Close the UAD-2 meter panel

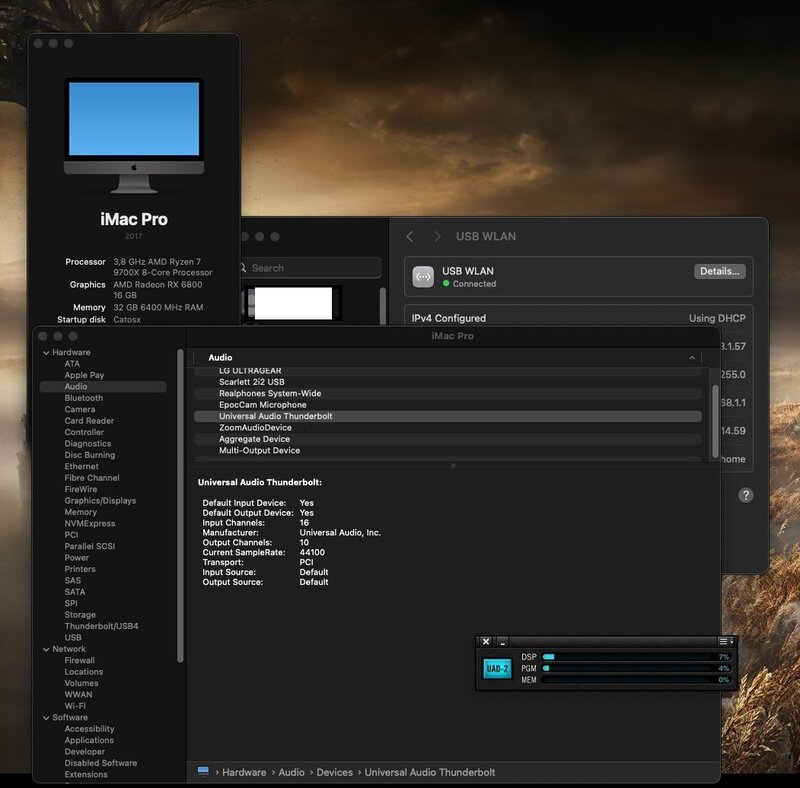tap(486, 641)
